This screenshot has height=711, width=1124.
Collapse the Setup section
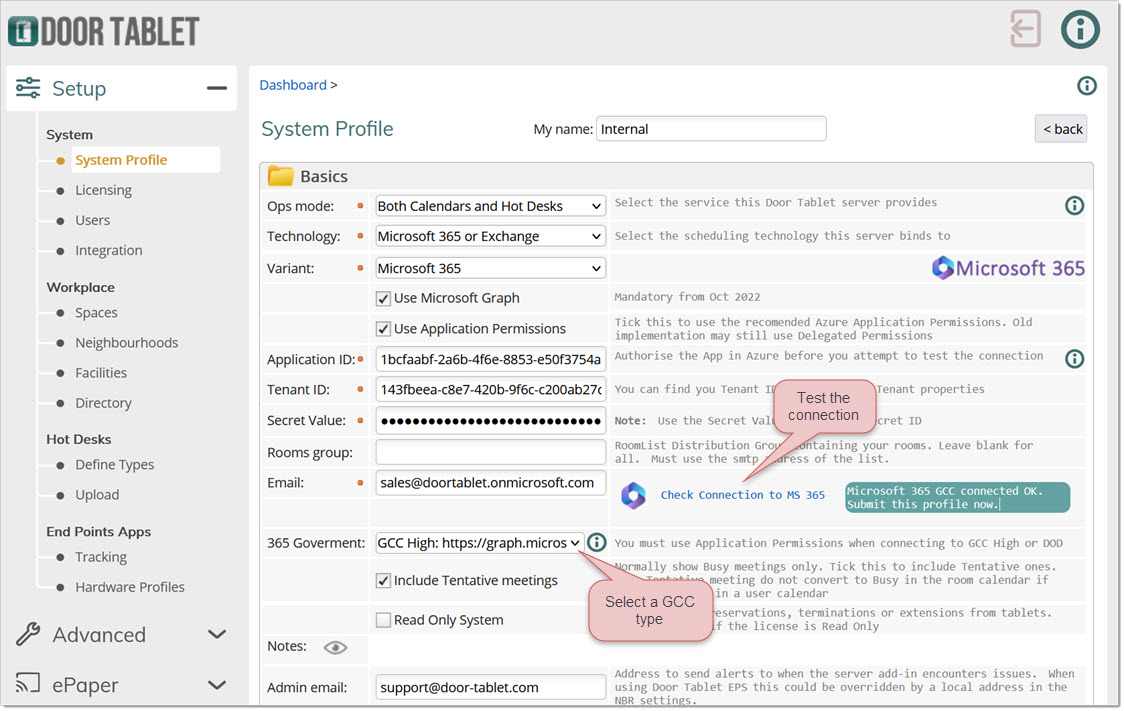216,88
